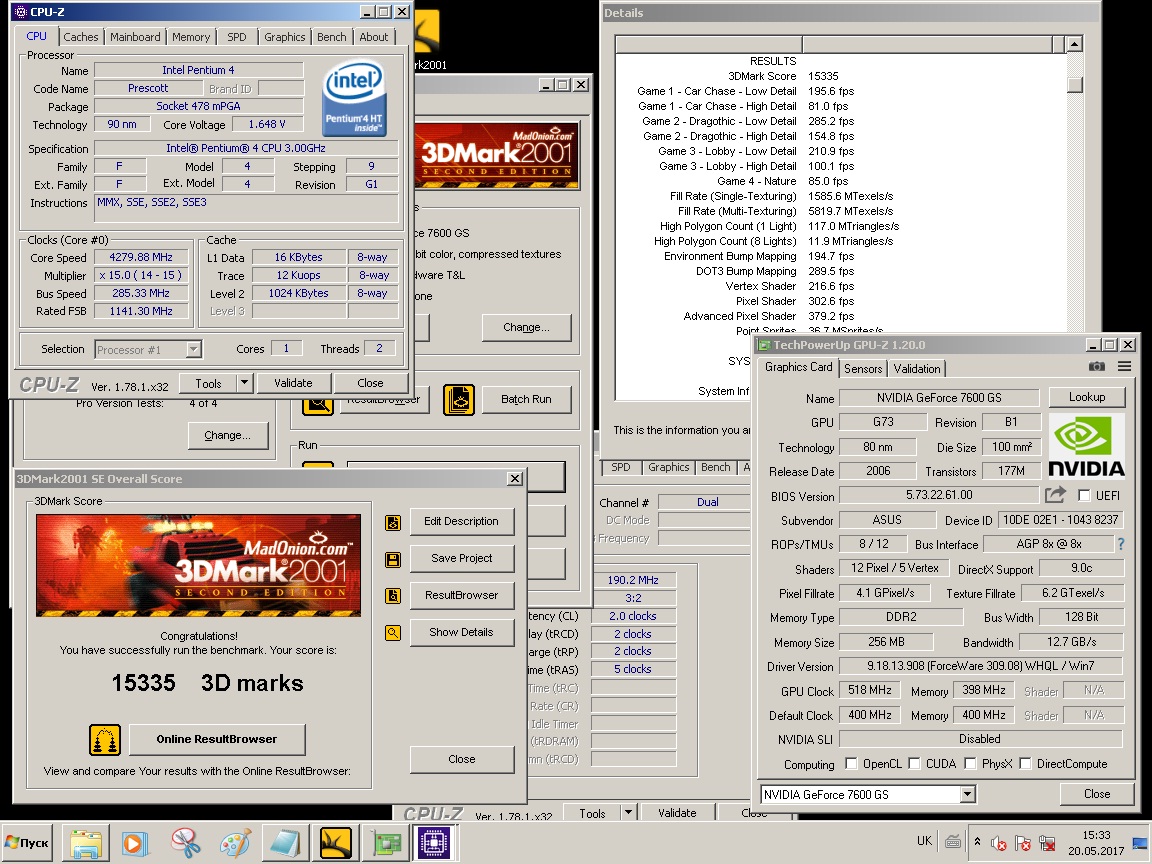Image resolution: width=1152 pixels, height=864 pixels.
Task: Click the Online ResultBrowser button
Action: coord(217,739)
